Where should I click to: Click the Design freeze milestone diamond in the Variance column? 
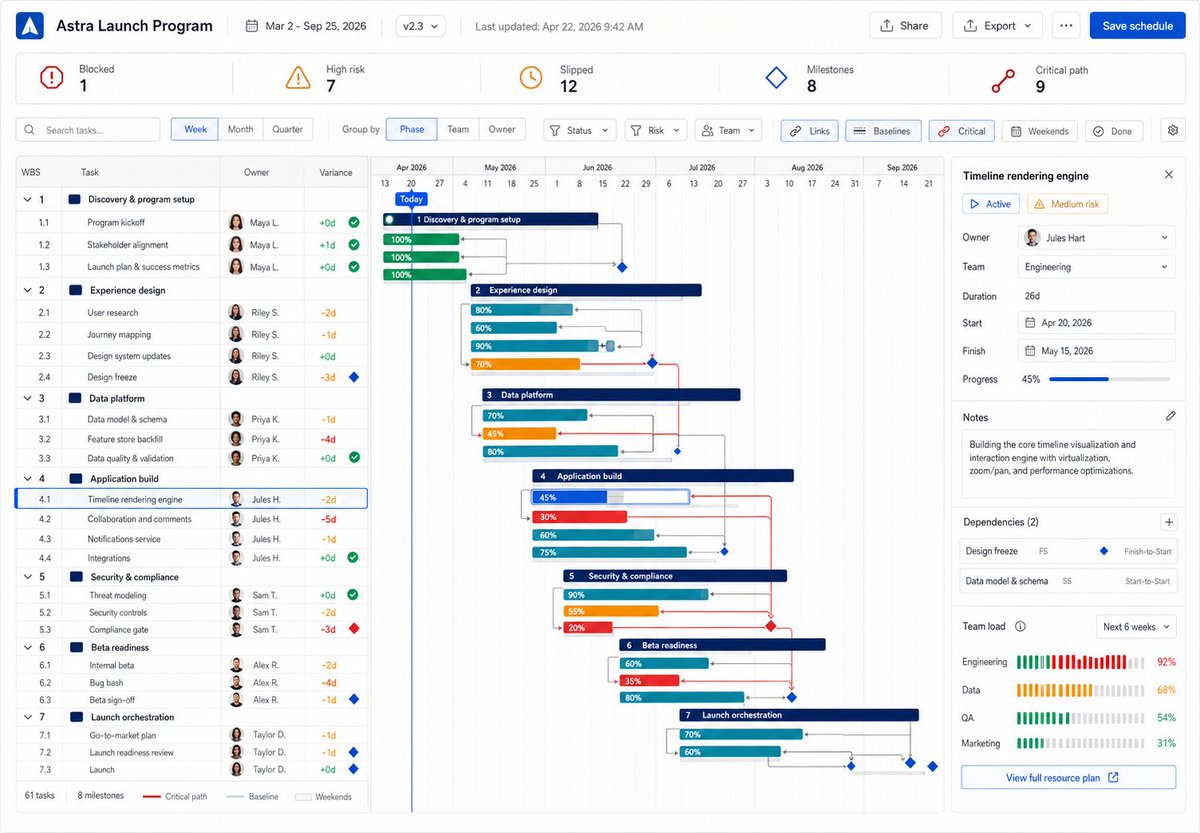point(353,377)
